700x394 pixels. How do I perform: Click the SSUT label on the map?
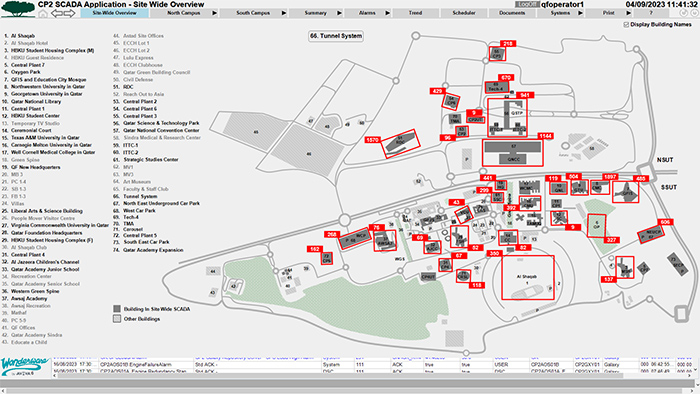(669, 187)
